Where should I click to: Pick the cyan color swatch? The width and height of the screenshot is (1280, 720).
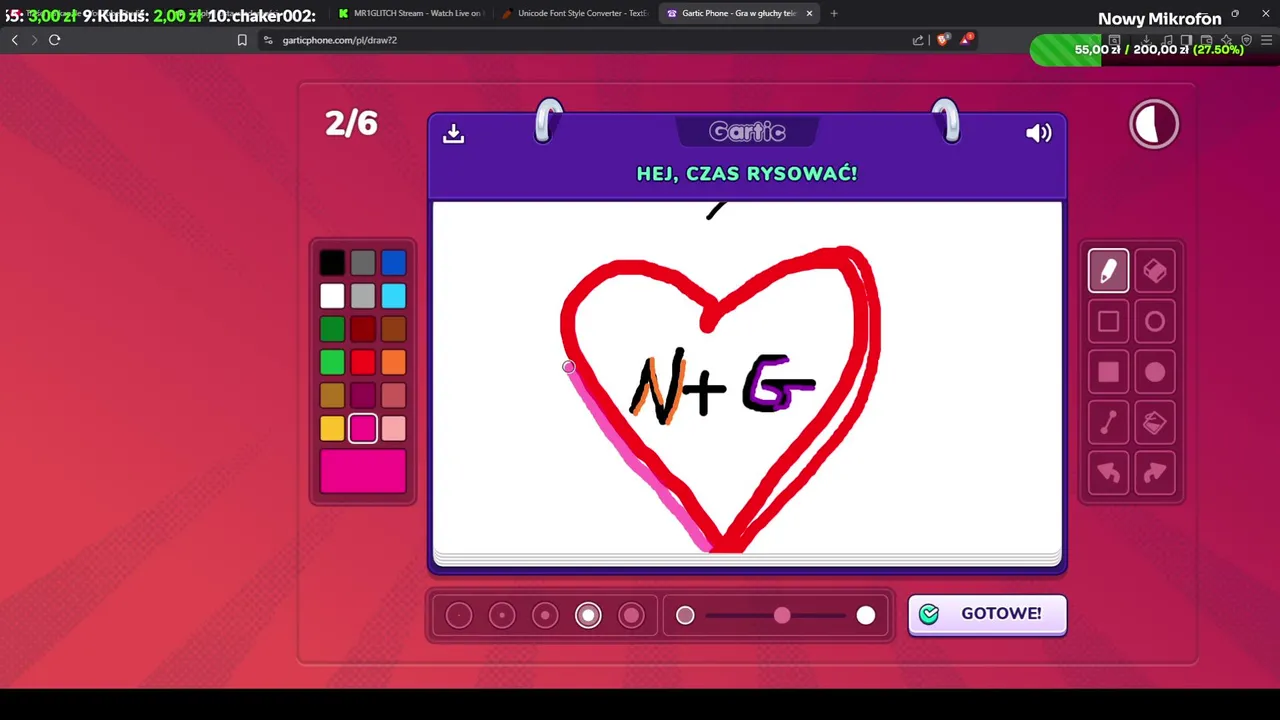394,296
